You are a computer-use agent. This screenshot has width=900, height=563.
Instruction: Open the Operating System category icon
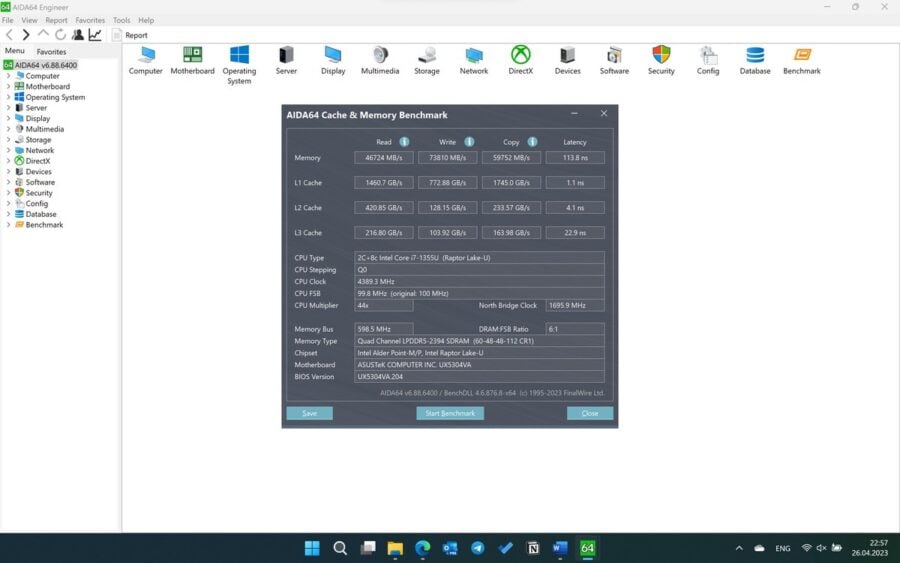pos(239,65)
